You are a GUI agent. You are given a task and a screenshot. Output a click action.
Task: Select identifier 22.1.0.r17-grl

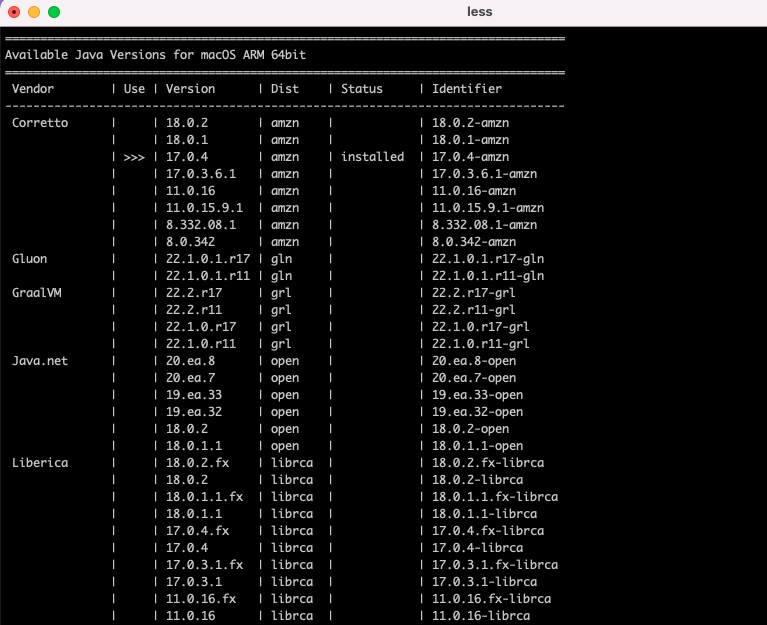pyautogui.click(x=480, y=327)
